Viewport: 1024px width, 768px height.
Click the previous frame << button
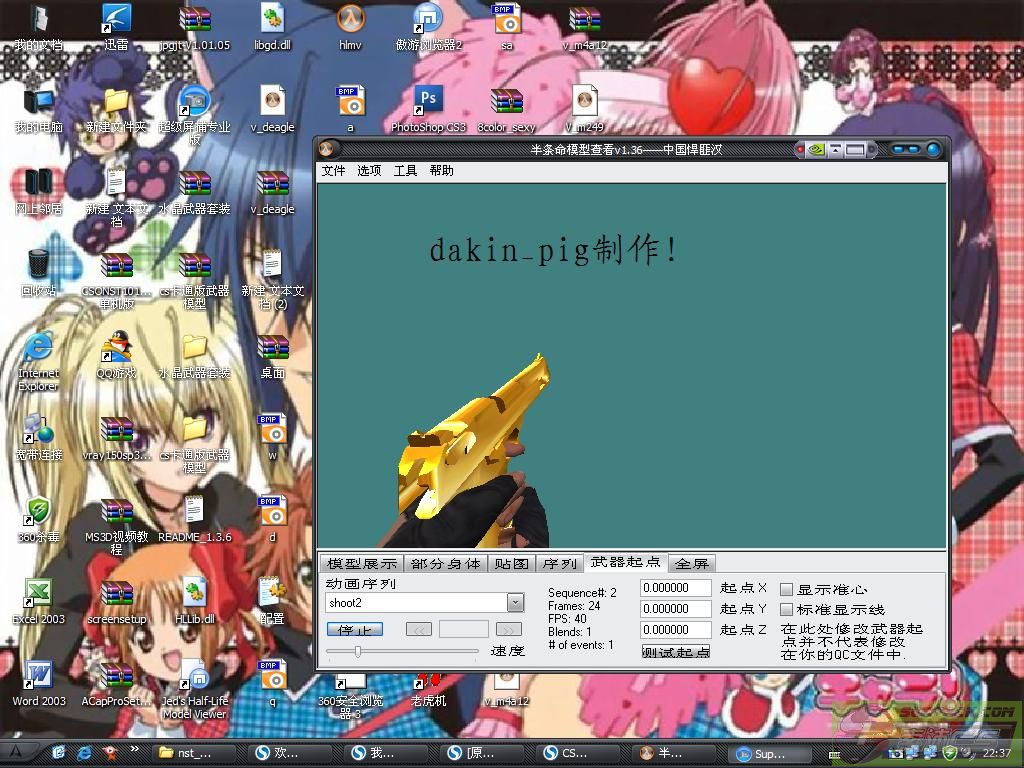[x=419, y=630]
